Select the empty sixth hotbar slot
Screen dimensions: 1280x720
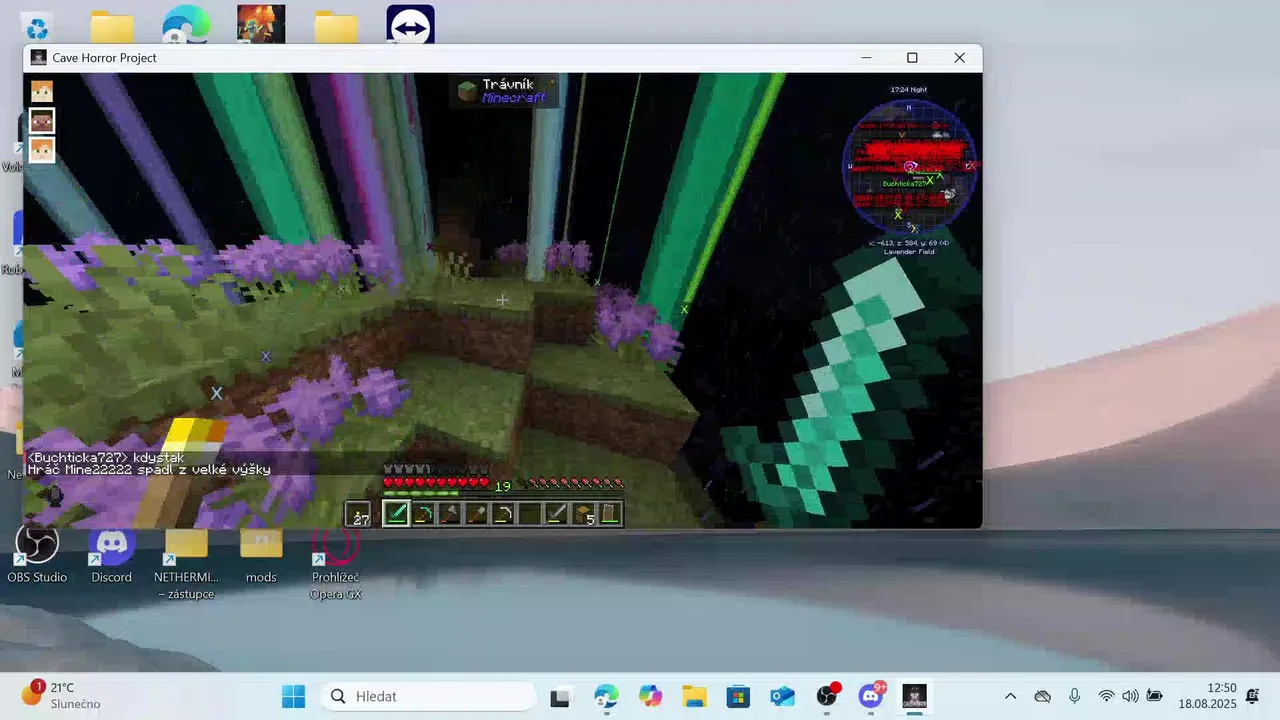[x=530, y=514]
